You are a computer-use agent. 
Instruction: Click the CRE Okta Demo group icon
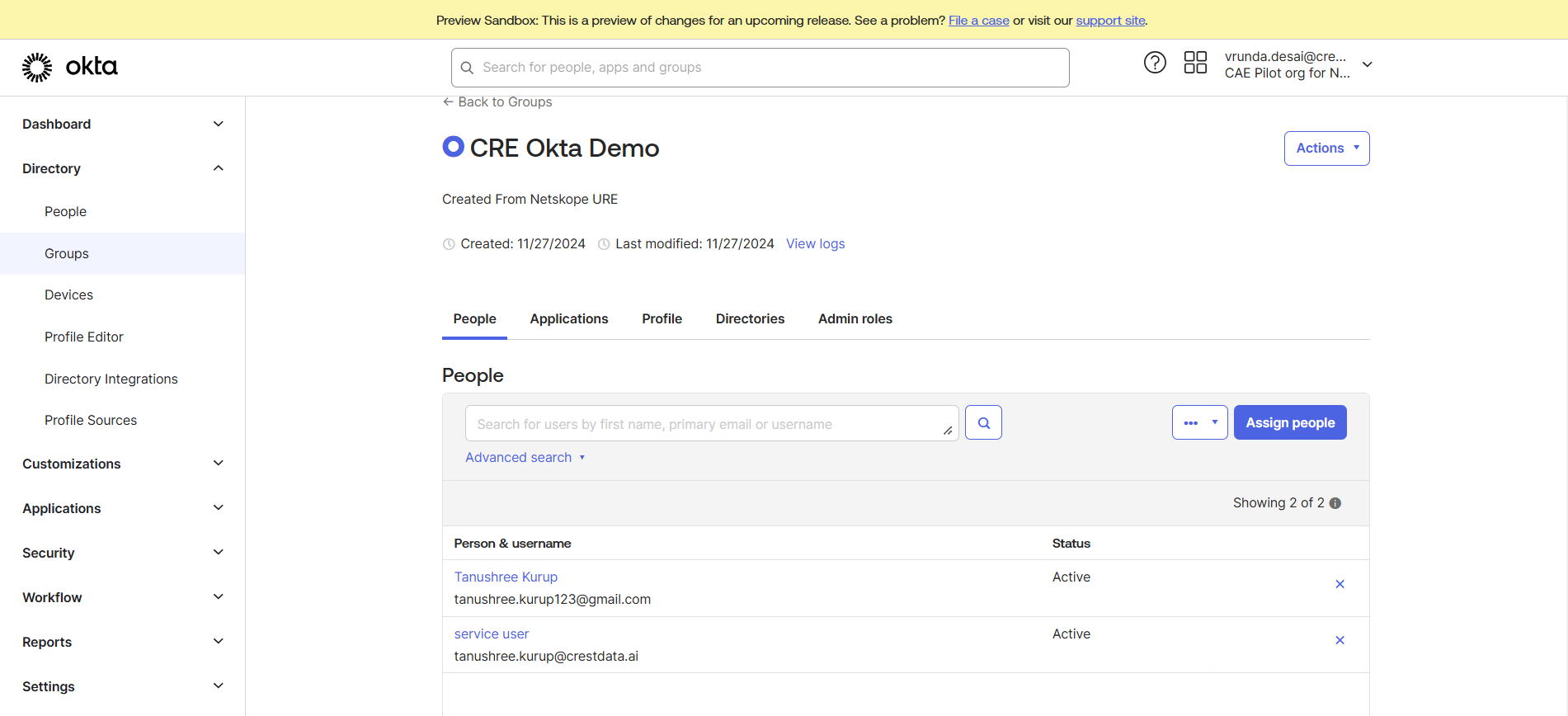point(453,147)
